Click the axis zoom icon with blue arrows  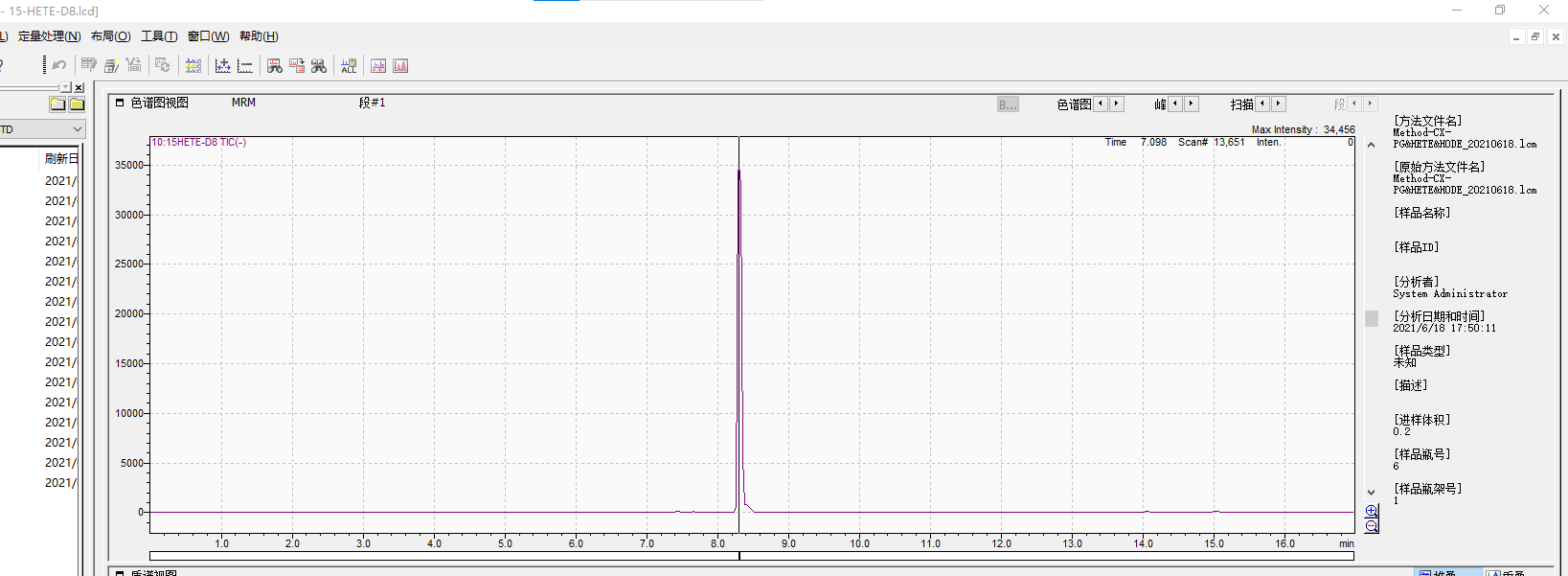coord(223,65)
